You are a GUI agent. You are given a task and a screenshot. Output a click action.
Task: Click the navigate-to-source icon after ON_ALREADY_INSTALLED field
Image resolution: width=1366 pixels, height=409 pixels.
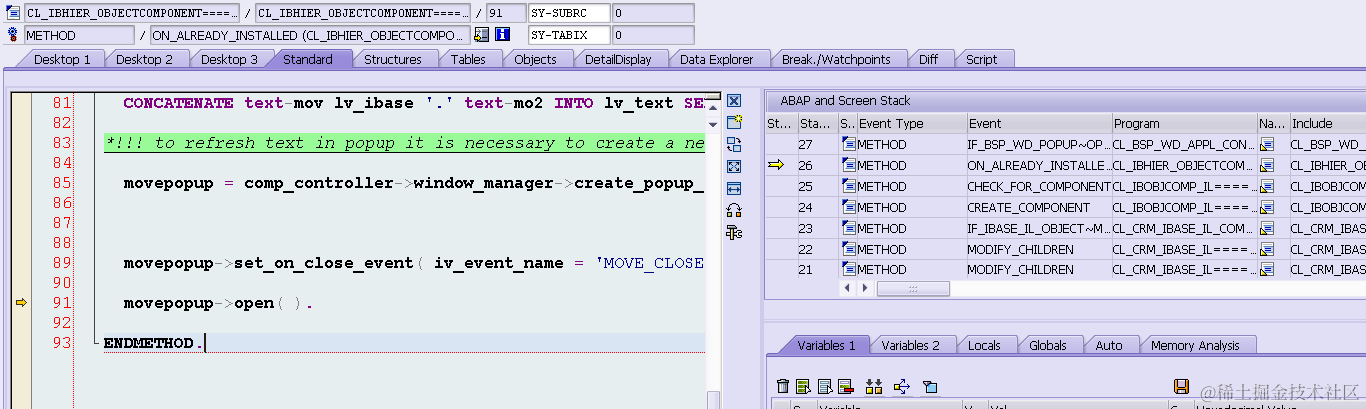(482, 35)
